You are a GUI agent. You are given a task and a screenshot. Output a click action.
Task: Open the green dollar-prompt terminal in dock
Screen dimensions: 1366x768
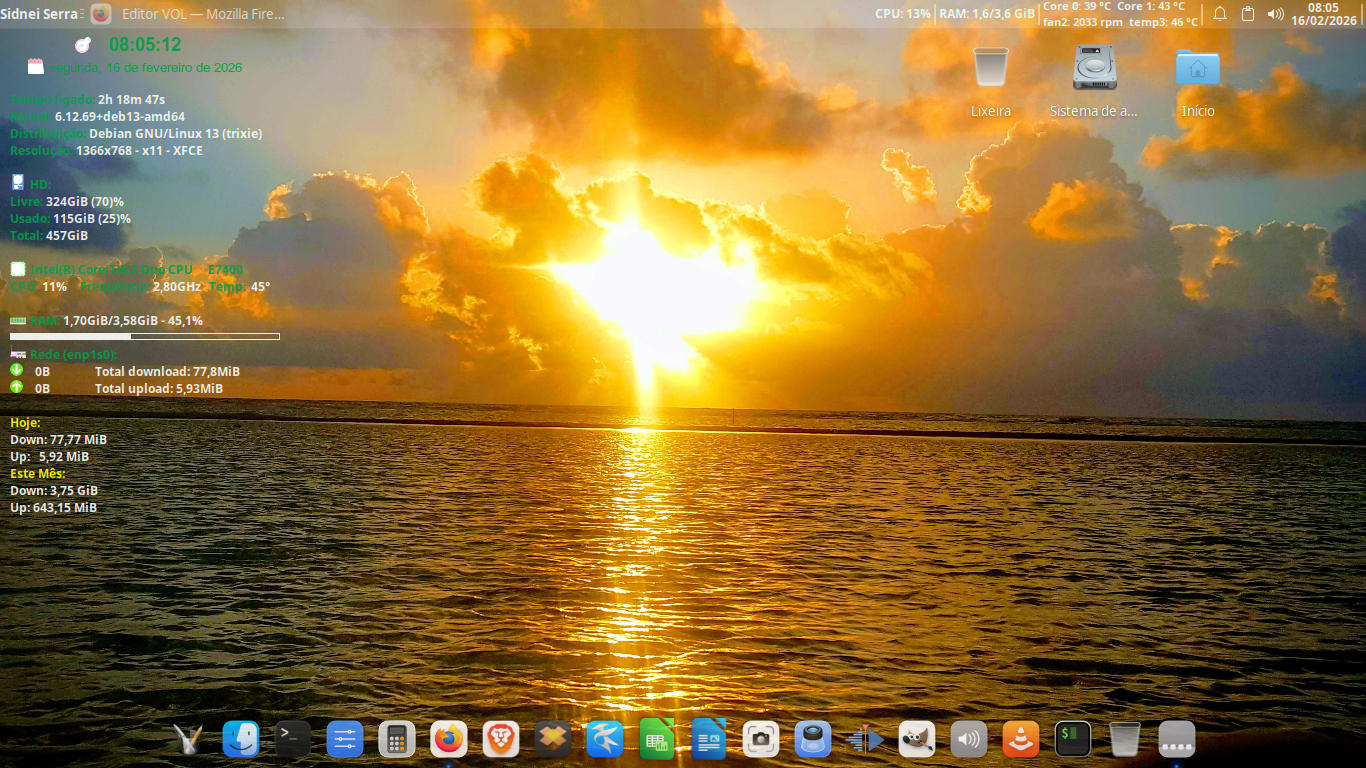point(1073,740)
